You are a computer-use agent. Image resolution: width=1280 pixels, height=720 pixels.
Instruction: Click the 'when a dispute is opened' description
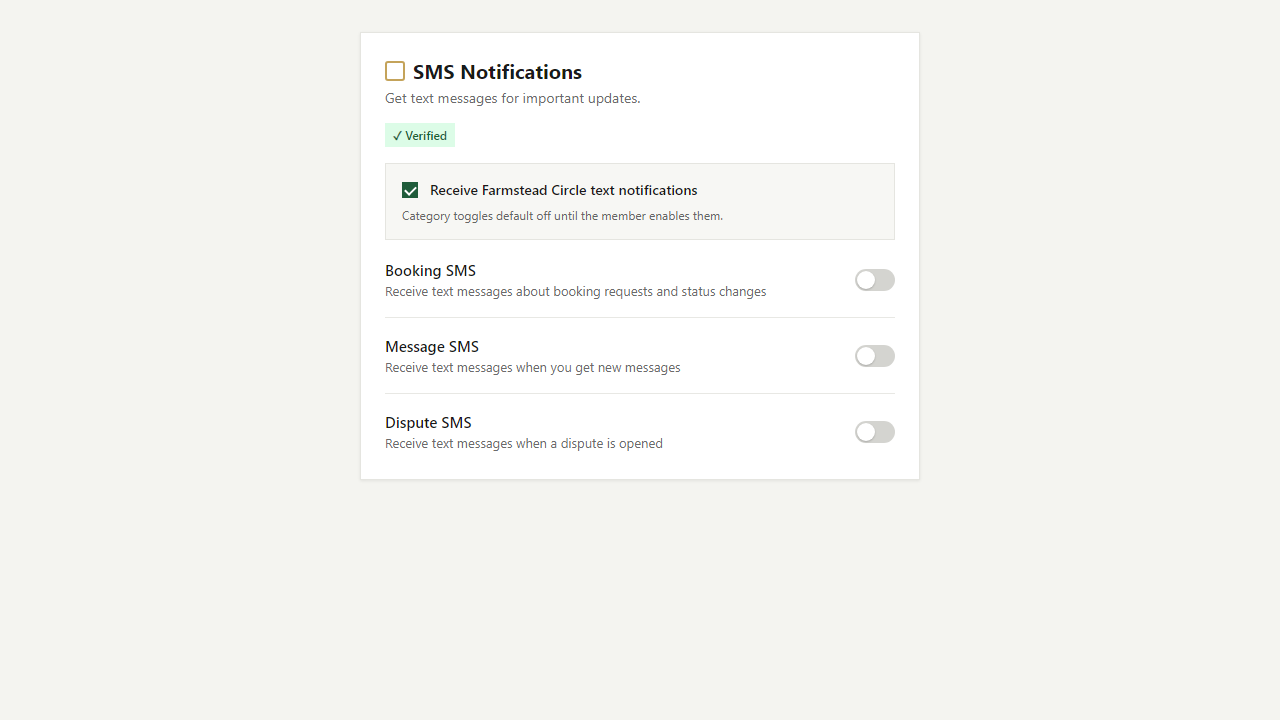click(524, 444)
